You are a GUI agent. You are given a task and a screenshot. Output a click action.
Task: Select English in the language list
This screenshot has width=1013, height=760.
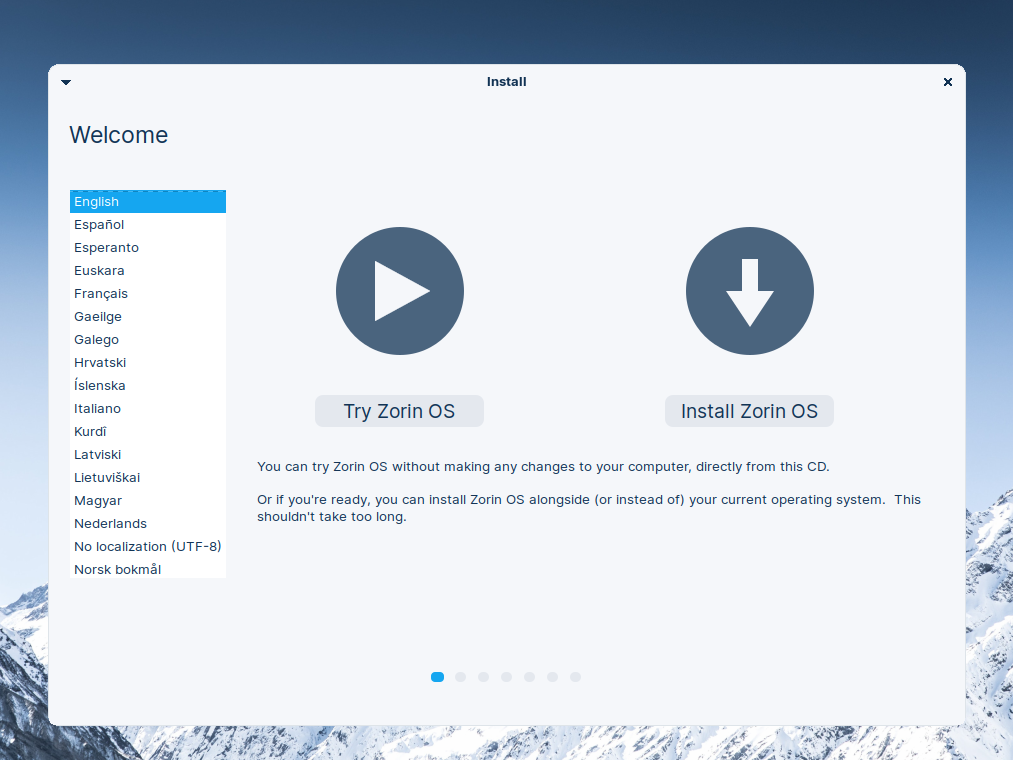pos(148,202)
